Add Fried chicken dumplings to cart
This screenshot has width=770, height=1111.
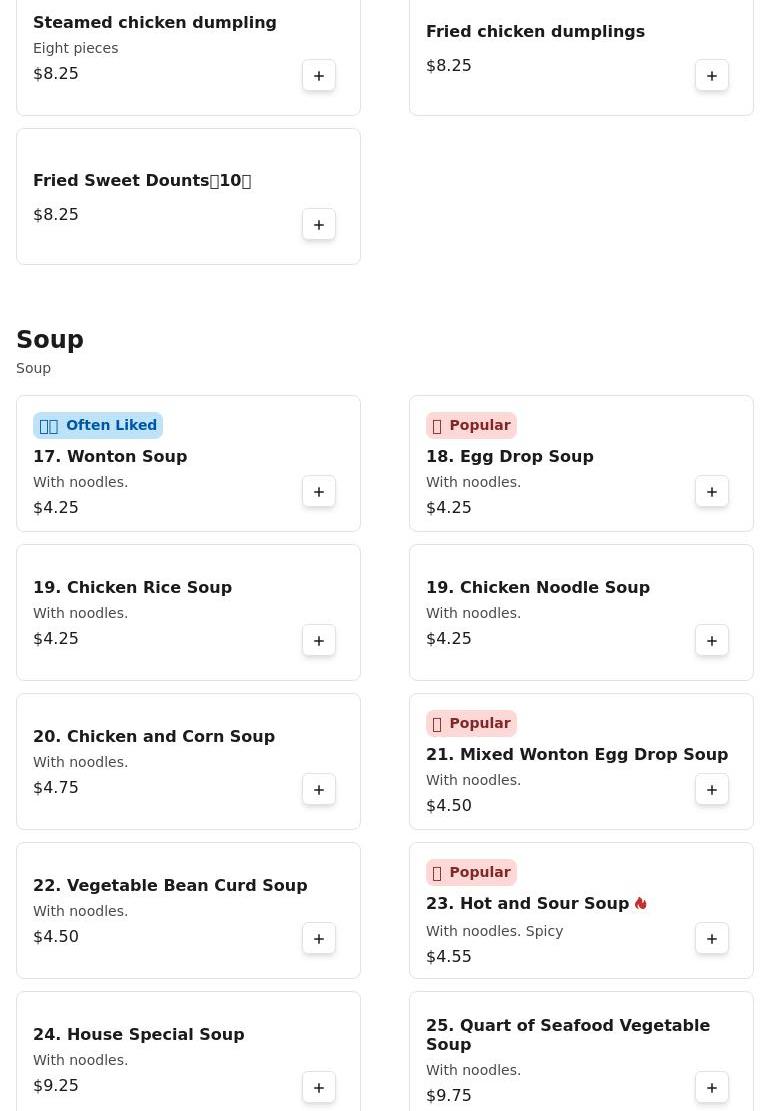coord(712,76)
